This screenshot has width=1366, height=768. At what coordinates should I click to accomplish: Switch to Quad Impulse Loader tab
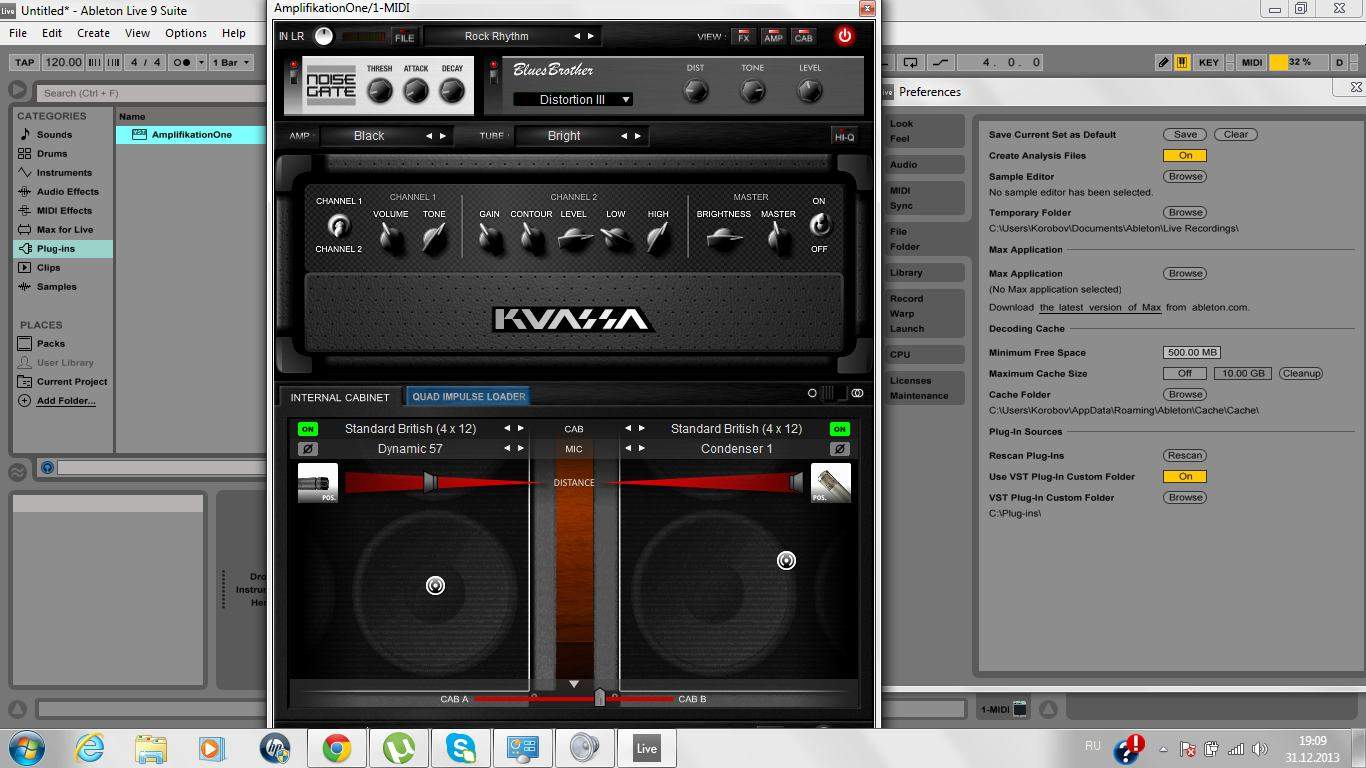click(x=468, y=397)
